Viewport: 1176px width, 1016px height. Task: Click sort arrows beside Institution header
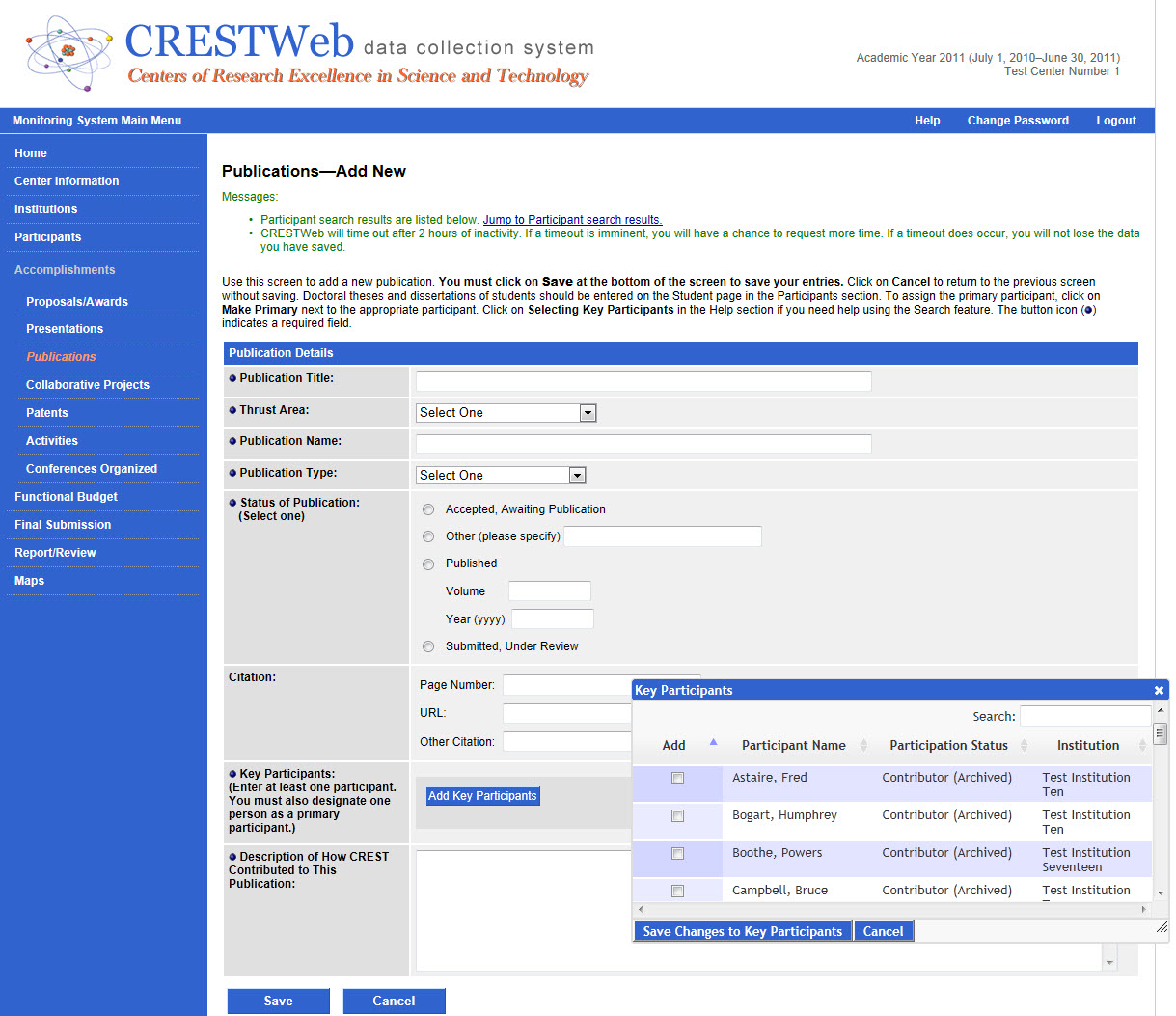1142,745
